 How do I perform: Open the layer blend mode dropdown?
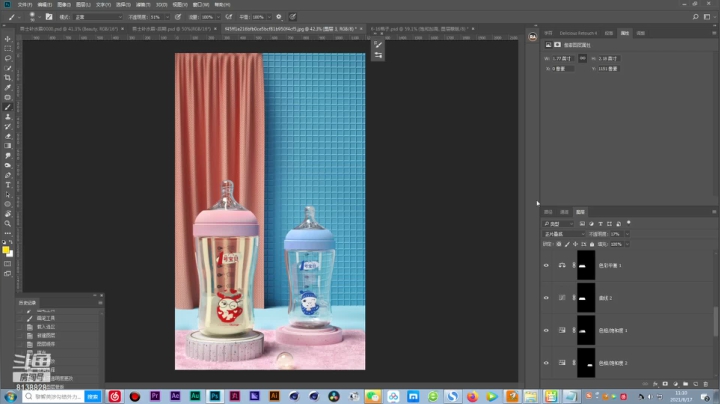coord(564,234)
